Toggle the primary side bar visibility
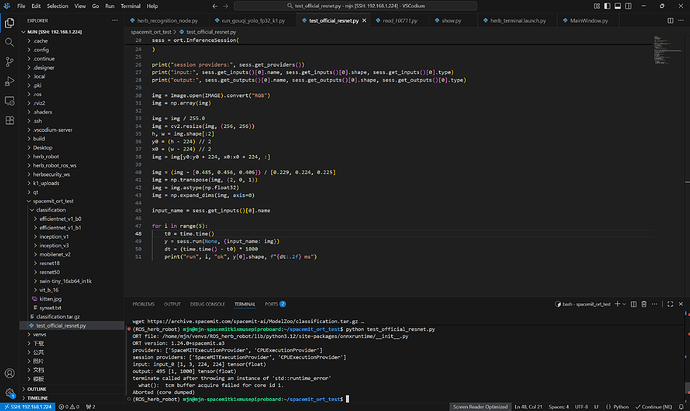This screenshot has width=690, height=411. point(607,6)
